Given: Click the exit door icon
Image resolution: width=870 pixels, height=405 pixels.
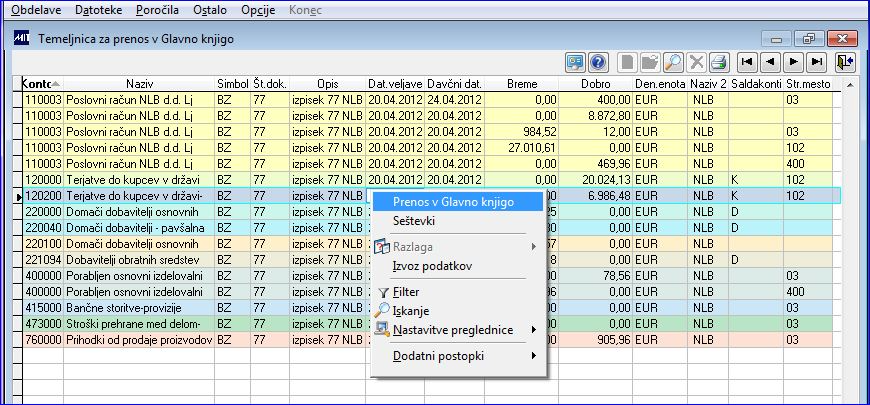Looking at the screenshot, I should click(x=845, y=62).
